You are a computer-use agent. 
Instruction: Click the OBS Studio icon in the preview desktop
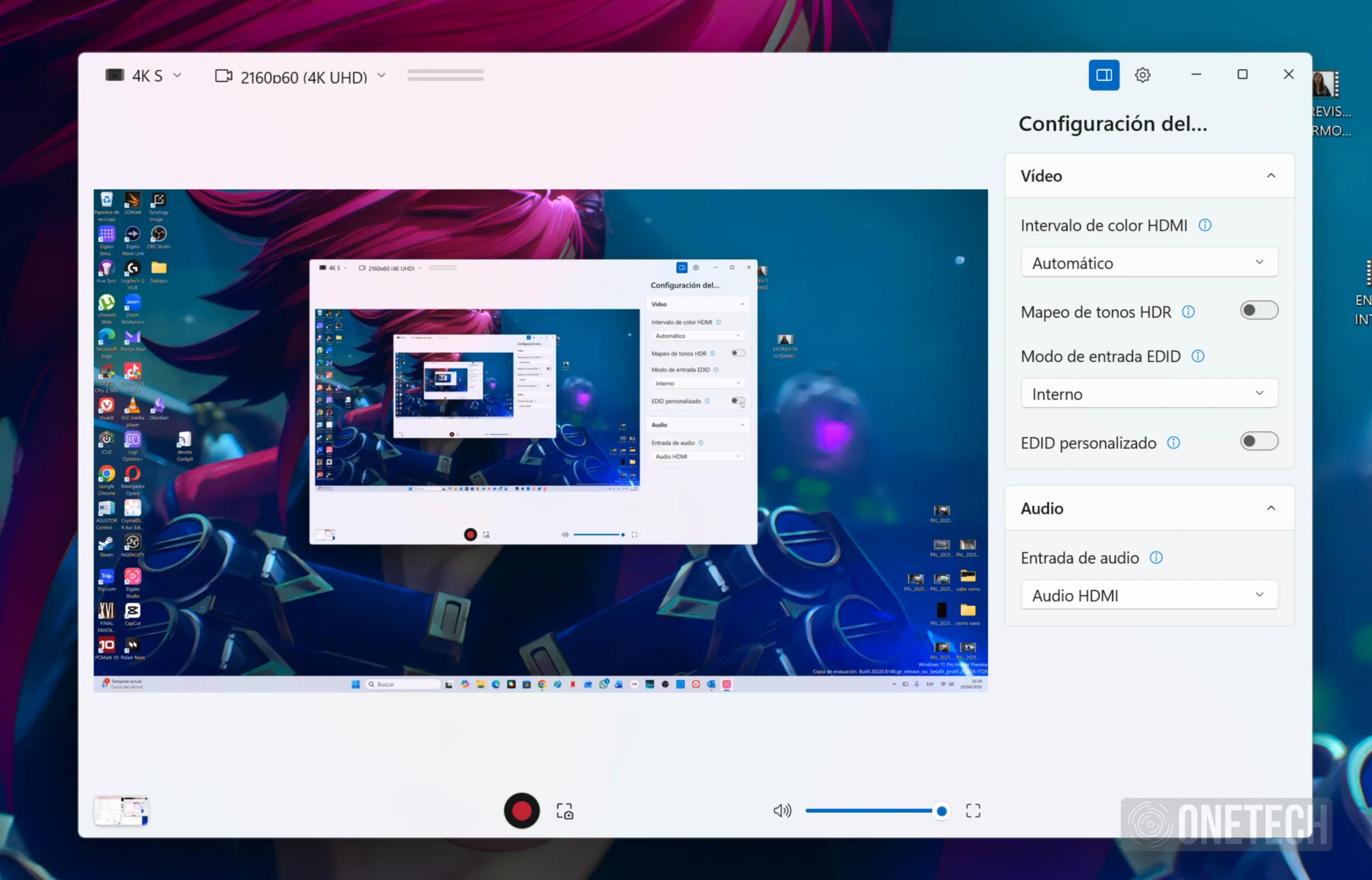159,237
